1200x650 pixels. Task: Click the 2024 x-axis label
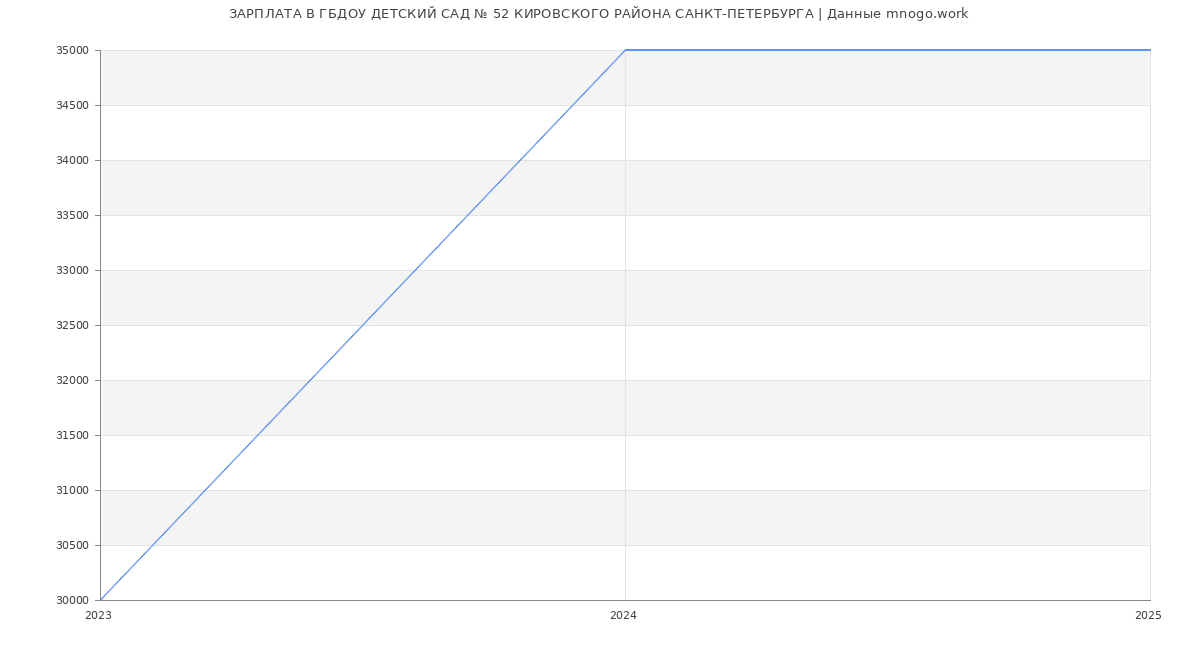(623, 616)
